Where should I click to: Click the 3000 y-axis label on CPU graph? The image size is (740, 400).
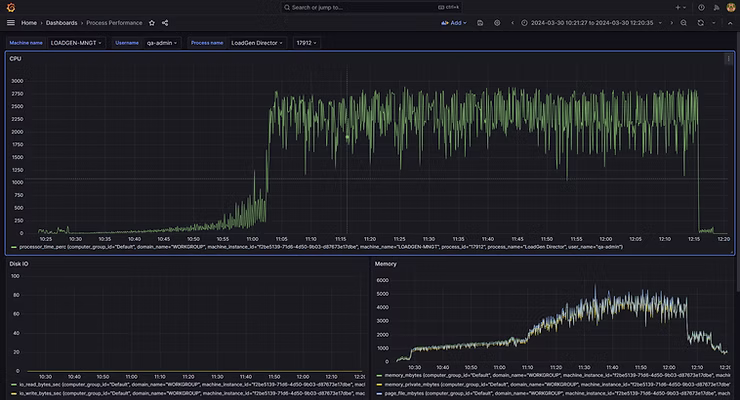pyautogui.click(x=17, y=81)
